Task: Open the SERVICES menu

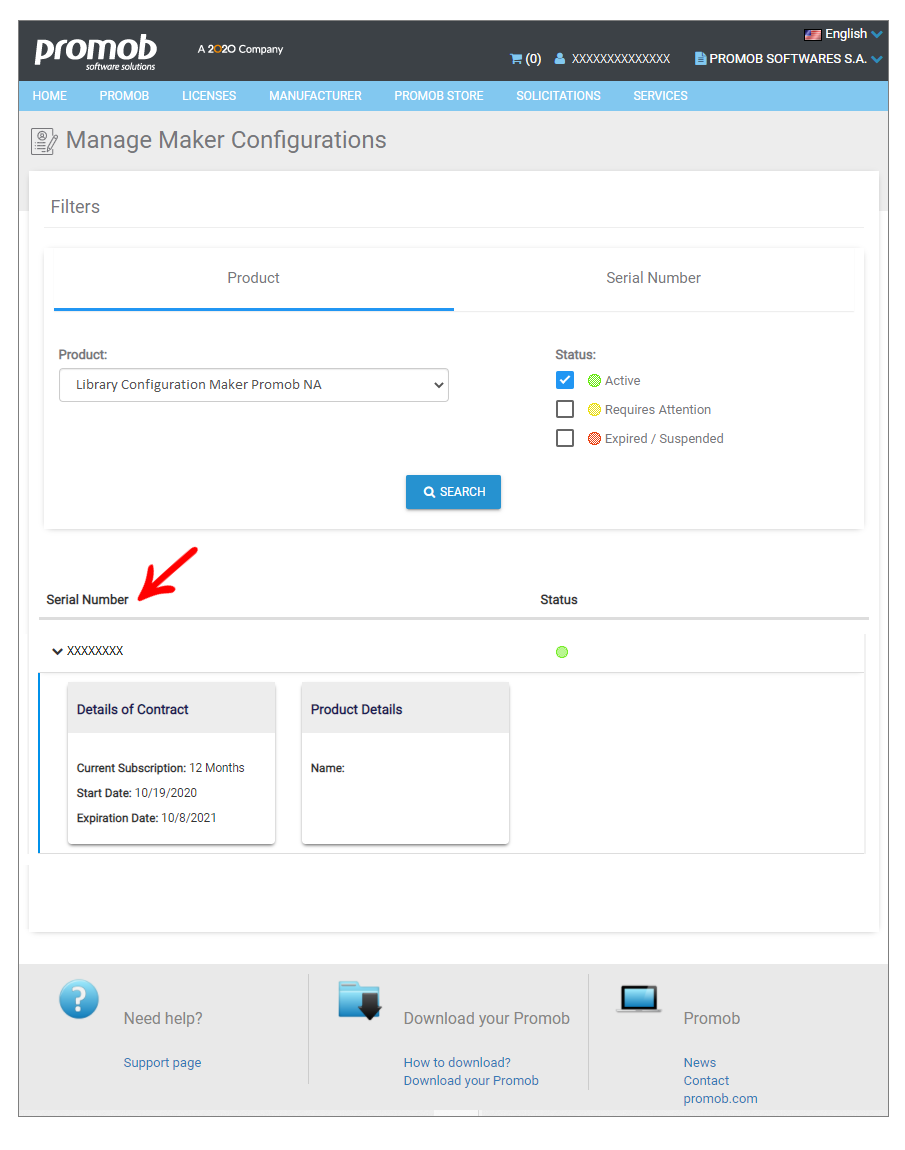Action: (661, 96)
